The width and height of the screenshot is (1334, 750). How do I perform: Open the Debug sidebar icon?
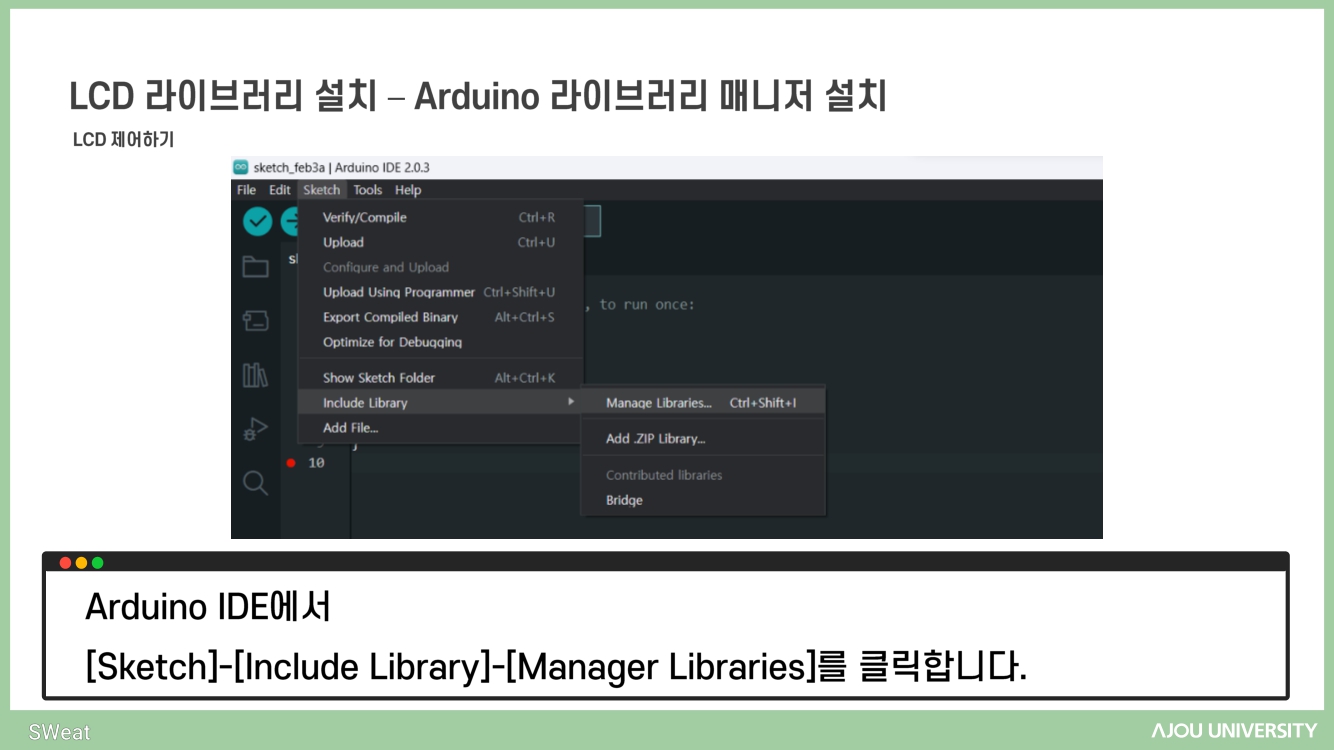point(256,430)
